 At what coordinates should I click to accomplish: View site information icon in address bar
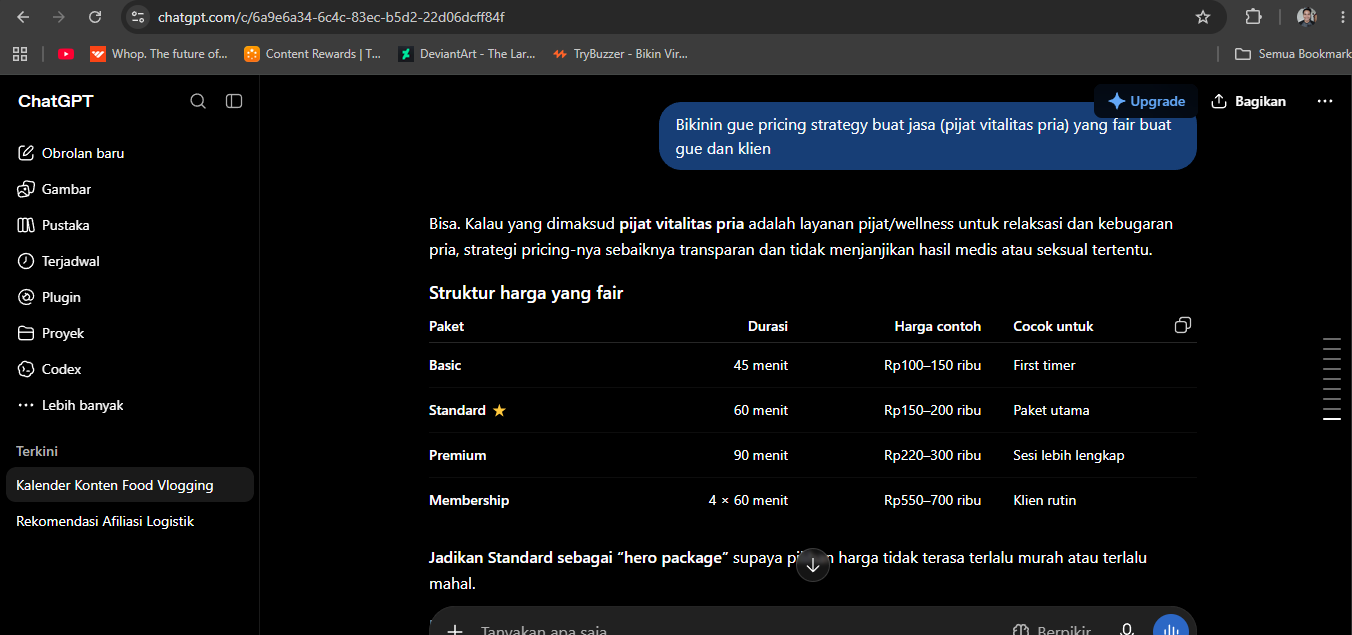tap(138, 17)
